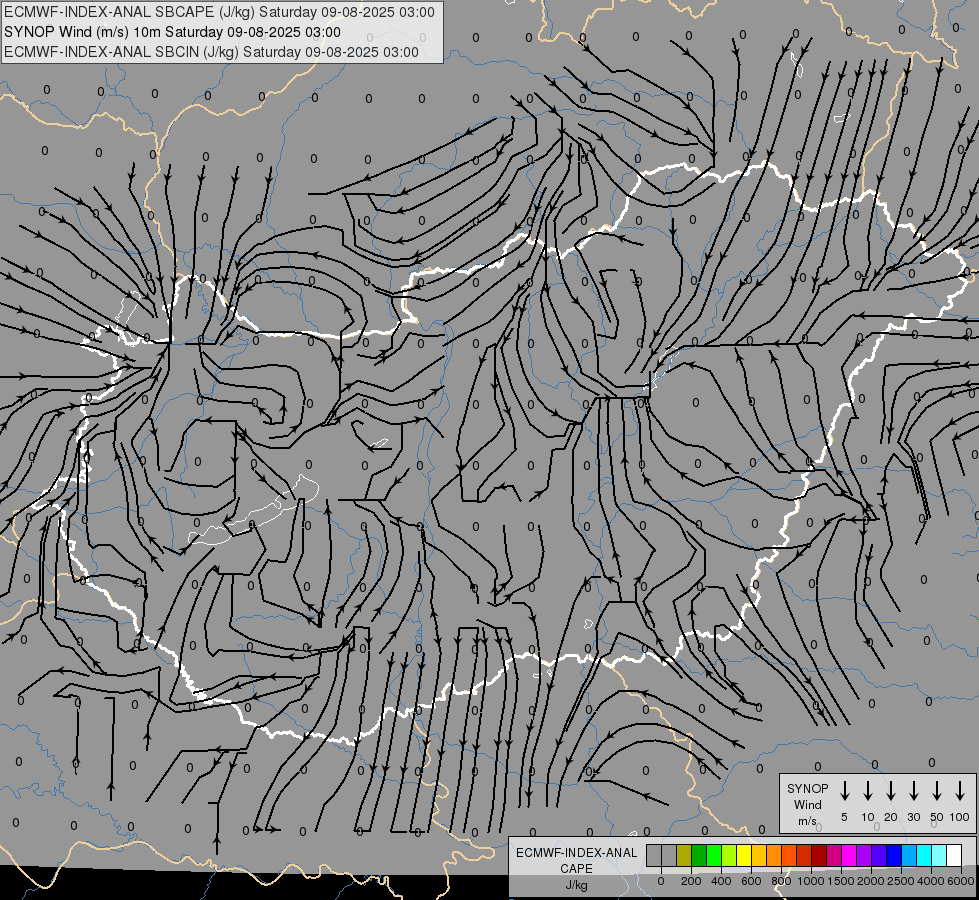Click the SYNOP label in wind legend
The height and width of the screenshot is (900, 979).
(807, 788)
